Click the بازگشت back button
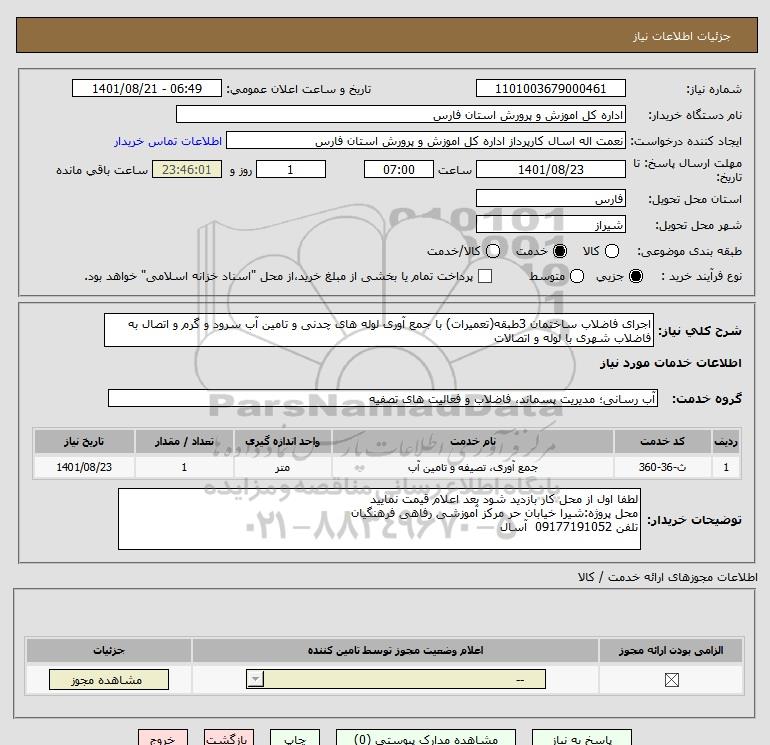The image size is (770, 745). coord(229,738)
